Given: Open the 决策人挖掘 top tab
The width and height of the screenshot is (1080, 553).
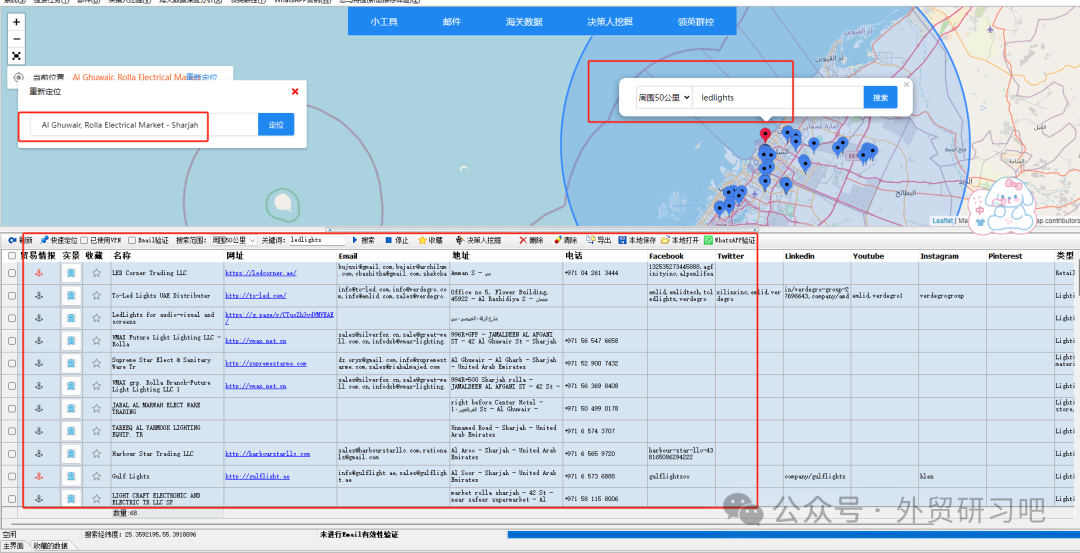Looking at the screenshot, I should point(610,22).
